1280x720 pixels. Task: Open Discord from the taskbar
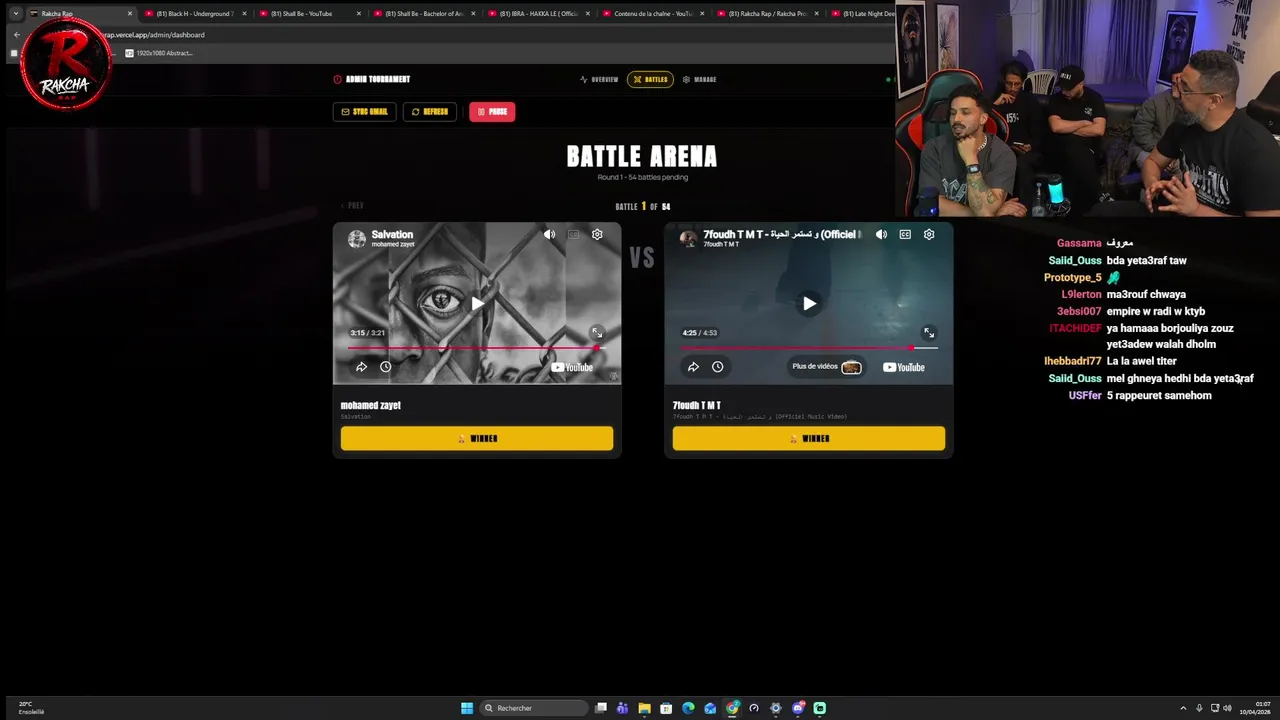[x=798, y=708]
